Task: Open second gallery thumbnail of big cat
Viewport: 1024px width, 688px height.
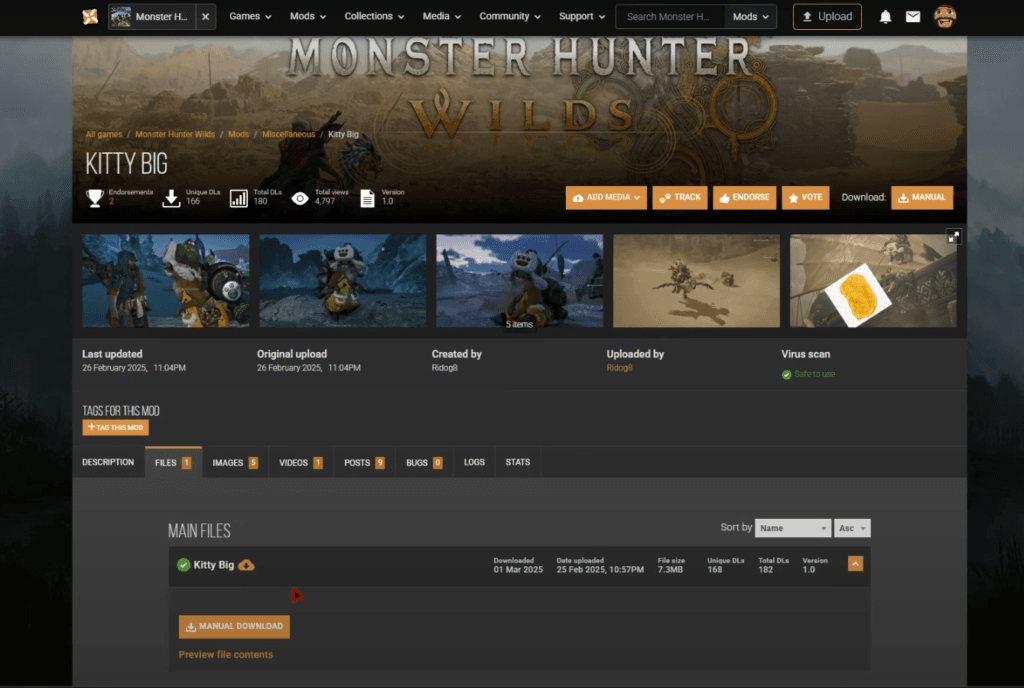Action: pyautogui.click(x=342, y=280)
